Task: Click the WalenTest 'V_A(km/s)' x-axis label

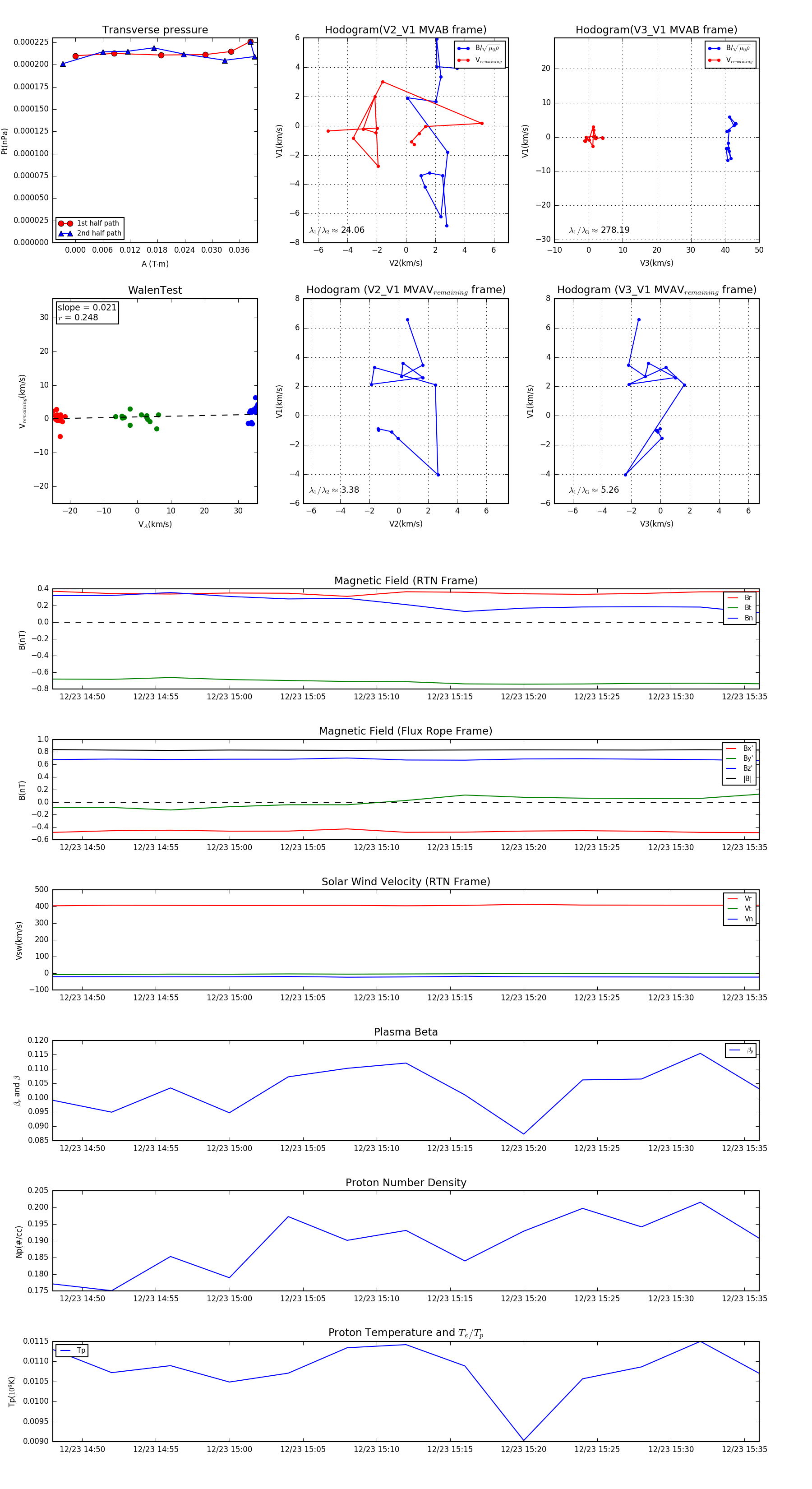Action: point(155,524)
